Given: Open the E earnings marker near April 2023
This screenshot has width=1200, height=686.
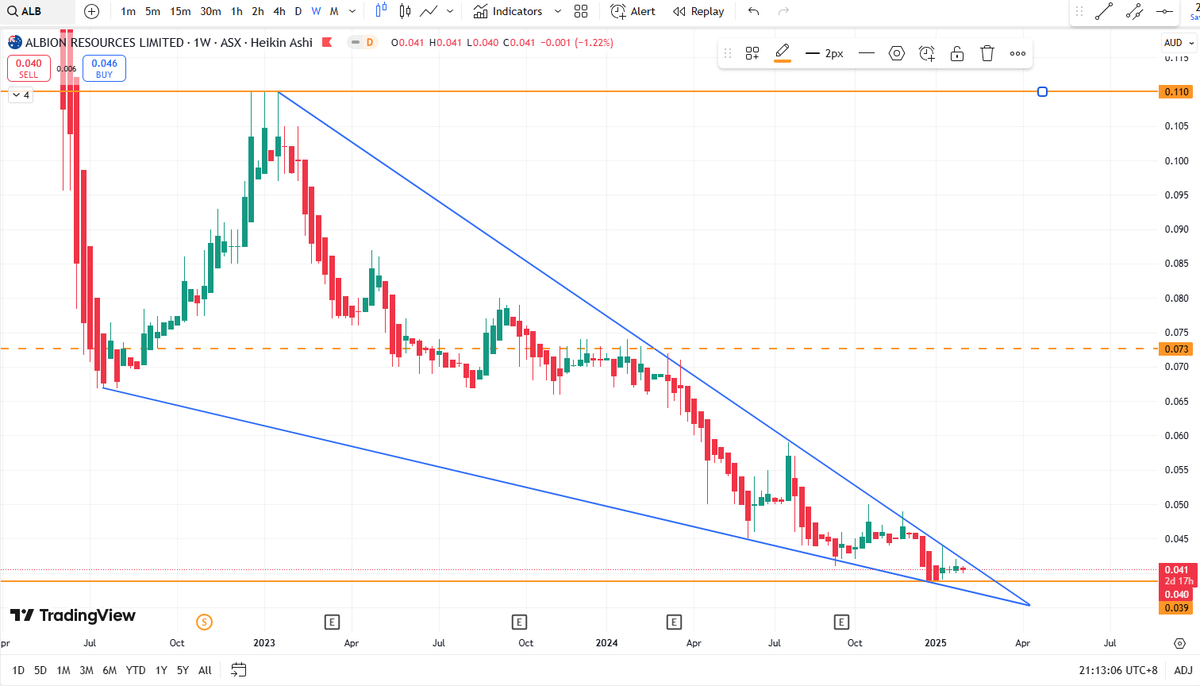Looking at the screenshot, I should click(x=332, y=622).
